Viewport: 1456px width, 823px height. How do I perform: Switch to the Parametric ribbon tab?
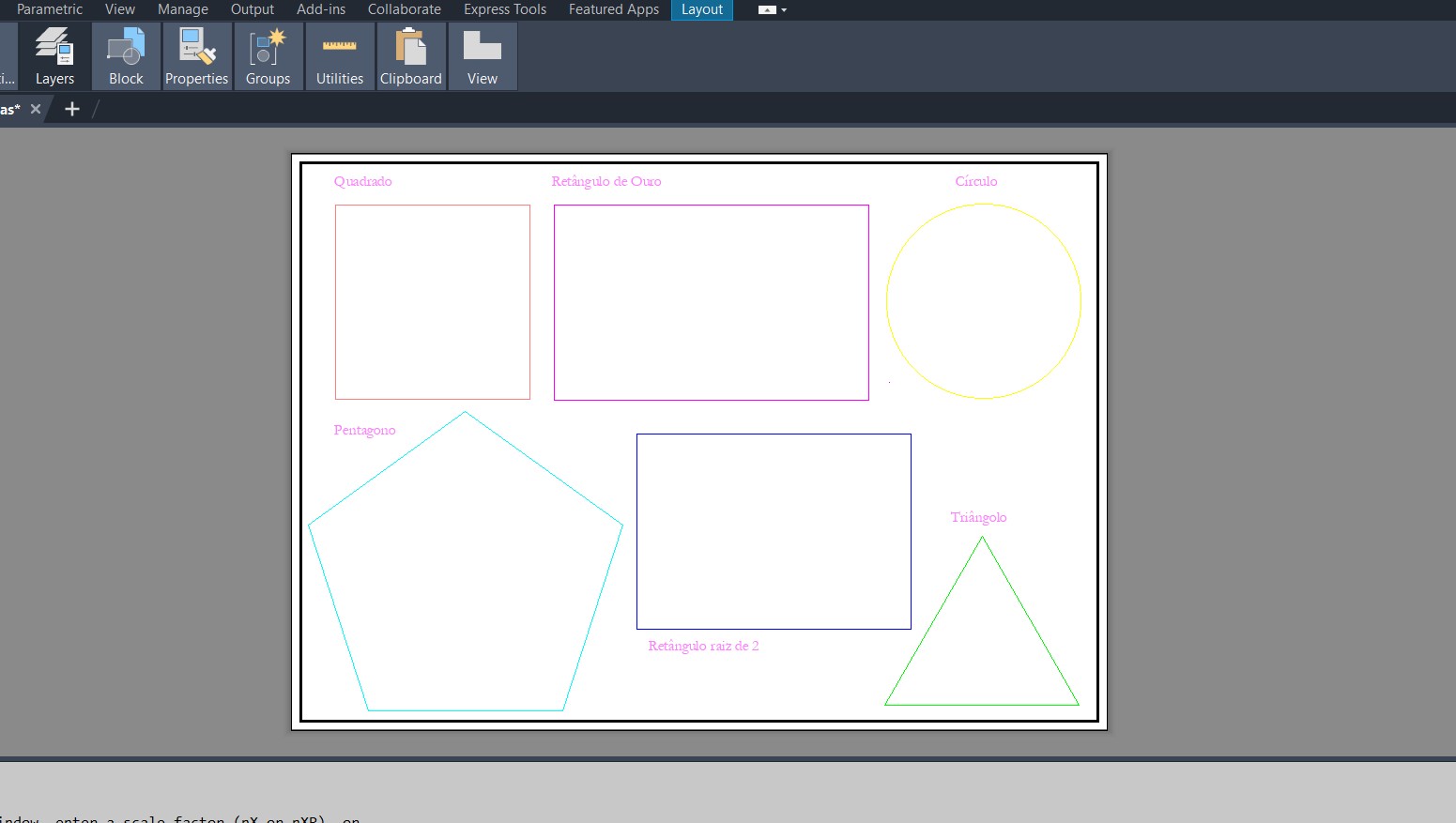click(x=50, y=9)
